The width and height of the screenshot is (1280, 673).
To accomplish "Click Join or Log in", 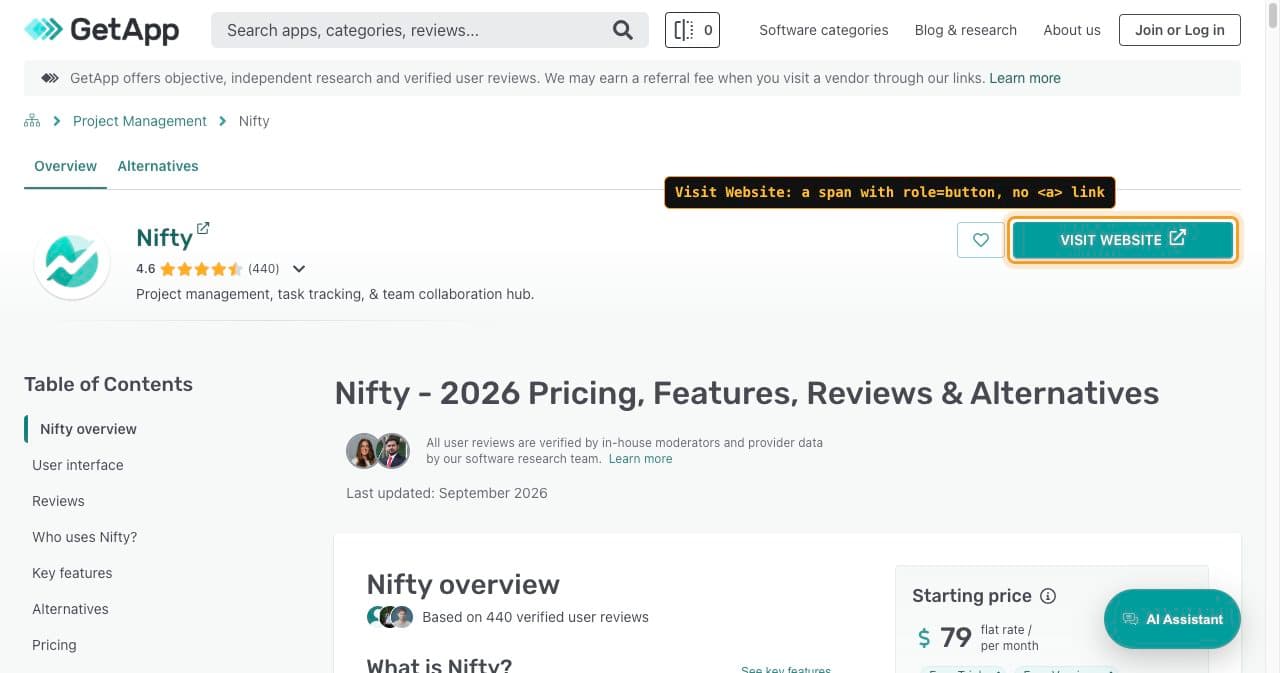I will (1180, 30).
